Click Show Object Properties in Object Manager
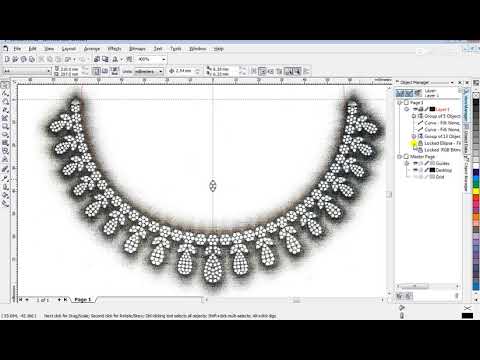This screenshot has height=360, width=480. click(399, 93)
